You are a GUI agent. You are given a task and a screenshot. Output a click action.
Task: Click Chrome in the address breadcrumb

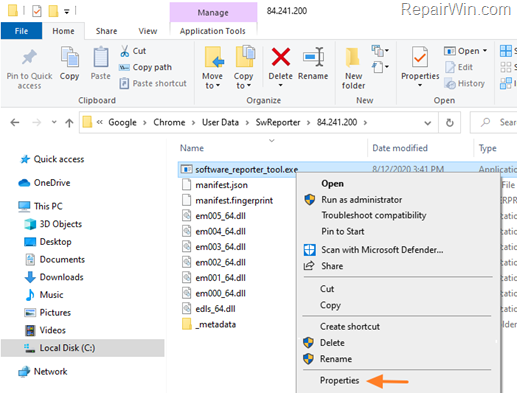[x=169, y=122]
